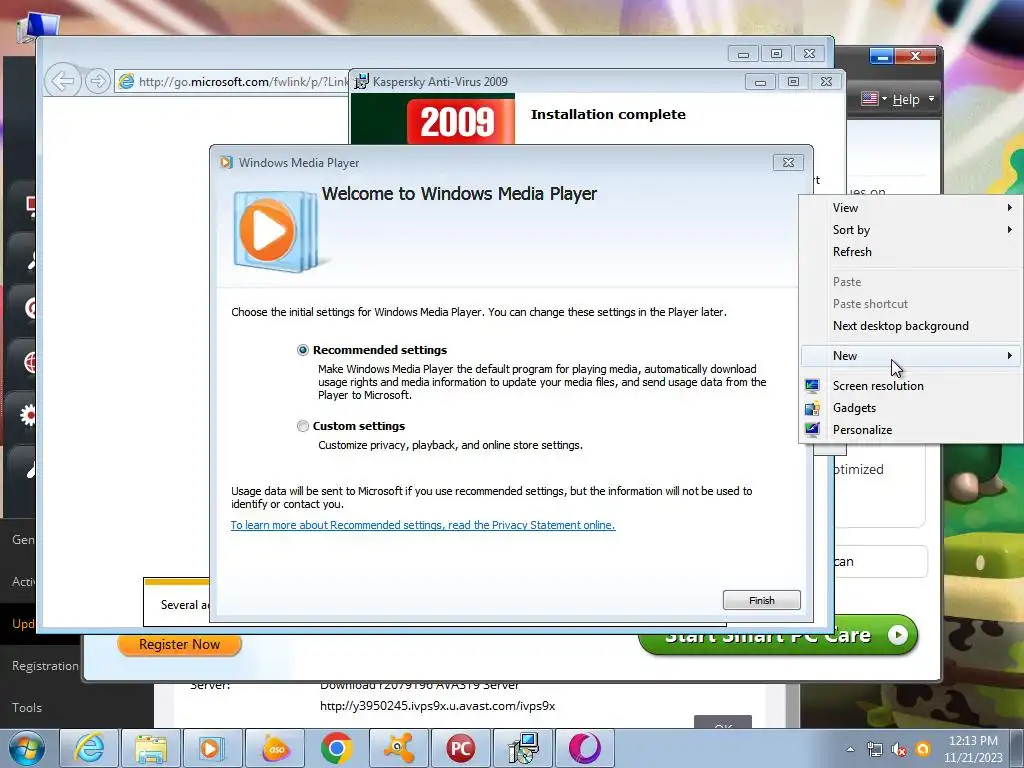Open the New submenu
The width and height of the screenshot is (1024, 768).
tap(911, 356)
